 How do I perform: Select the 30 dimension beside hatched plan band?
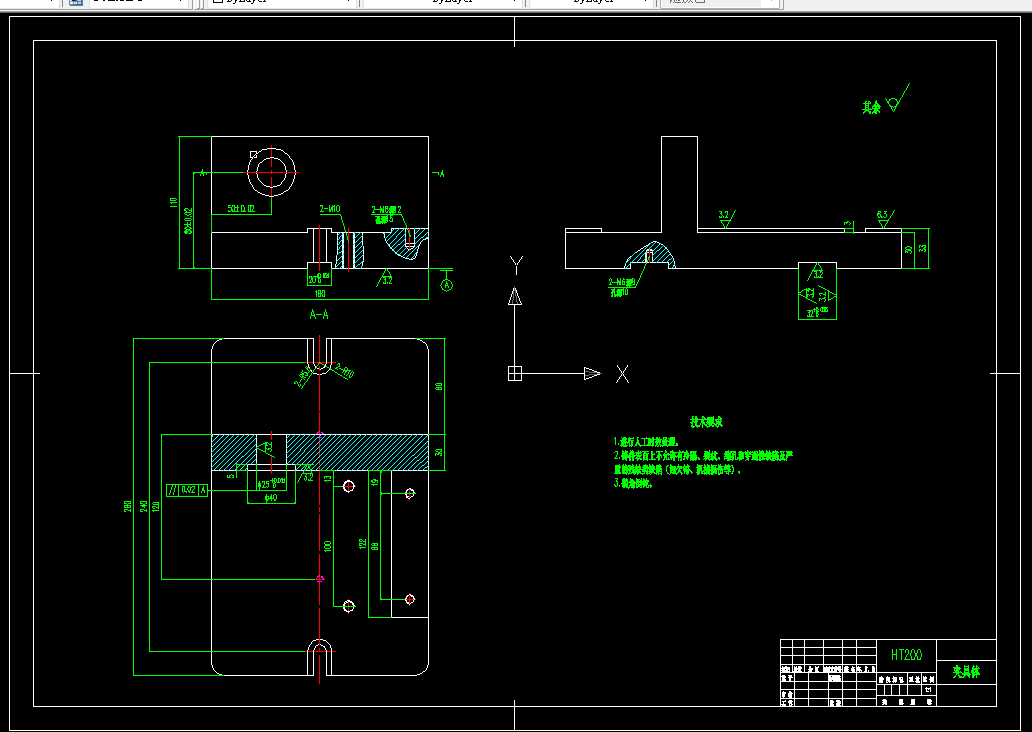(439, 452)
